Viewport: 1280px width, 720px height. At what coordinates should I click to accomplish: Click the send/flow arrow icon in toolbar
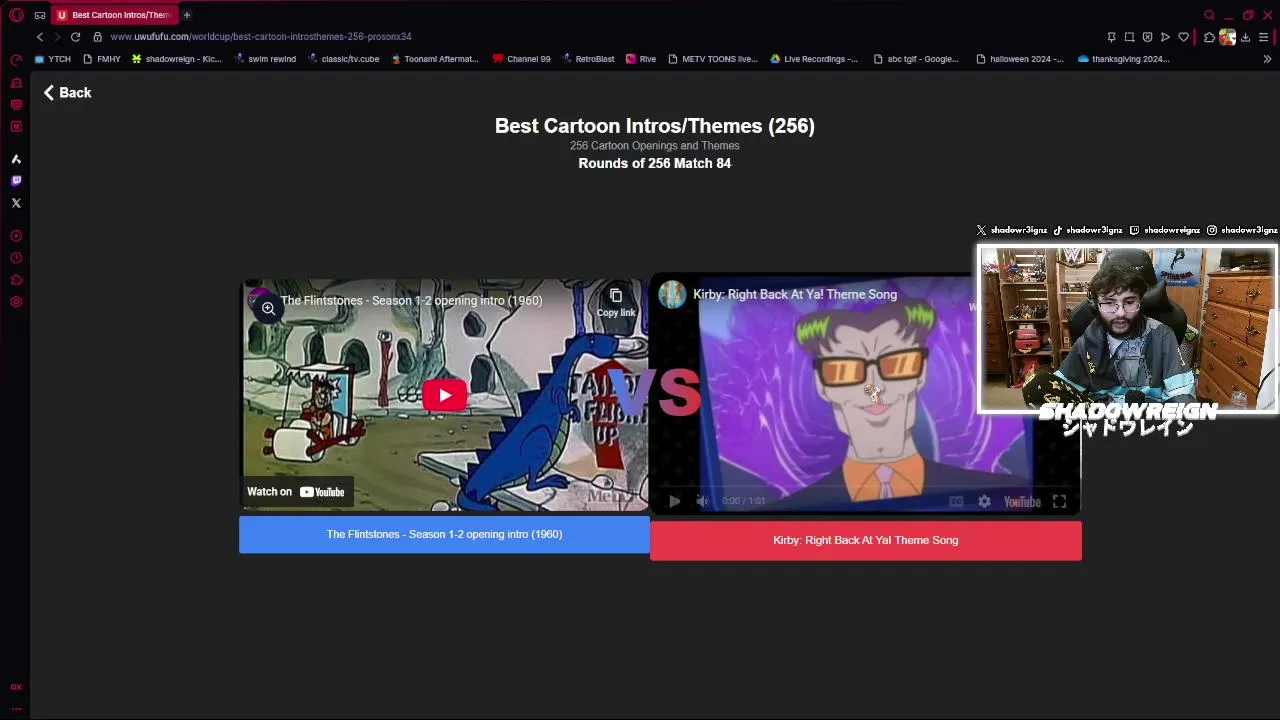tap(1165, 37)
